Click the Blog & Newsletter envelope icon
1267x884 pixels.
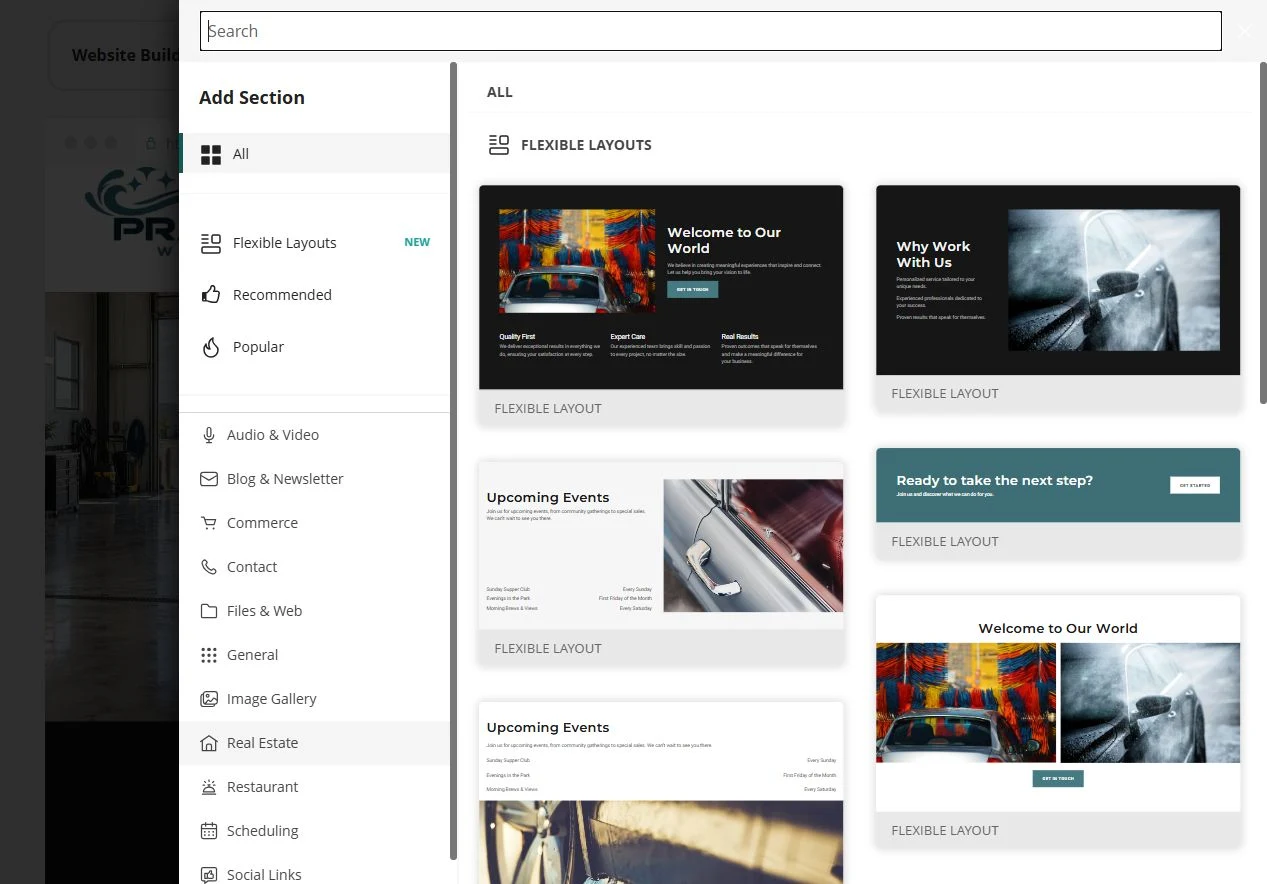[x=209, y=479]
